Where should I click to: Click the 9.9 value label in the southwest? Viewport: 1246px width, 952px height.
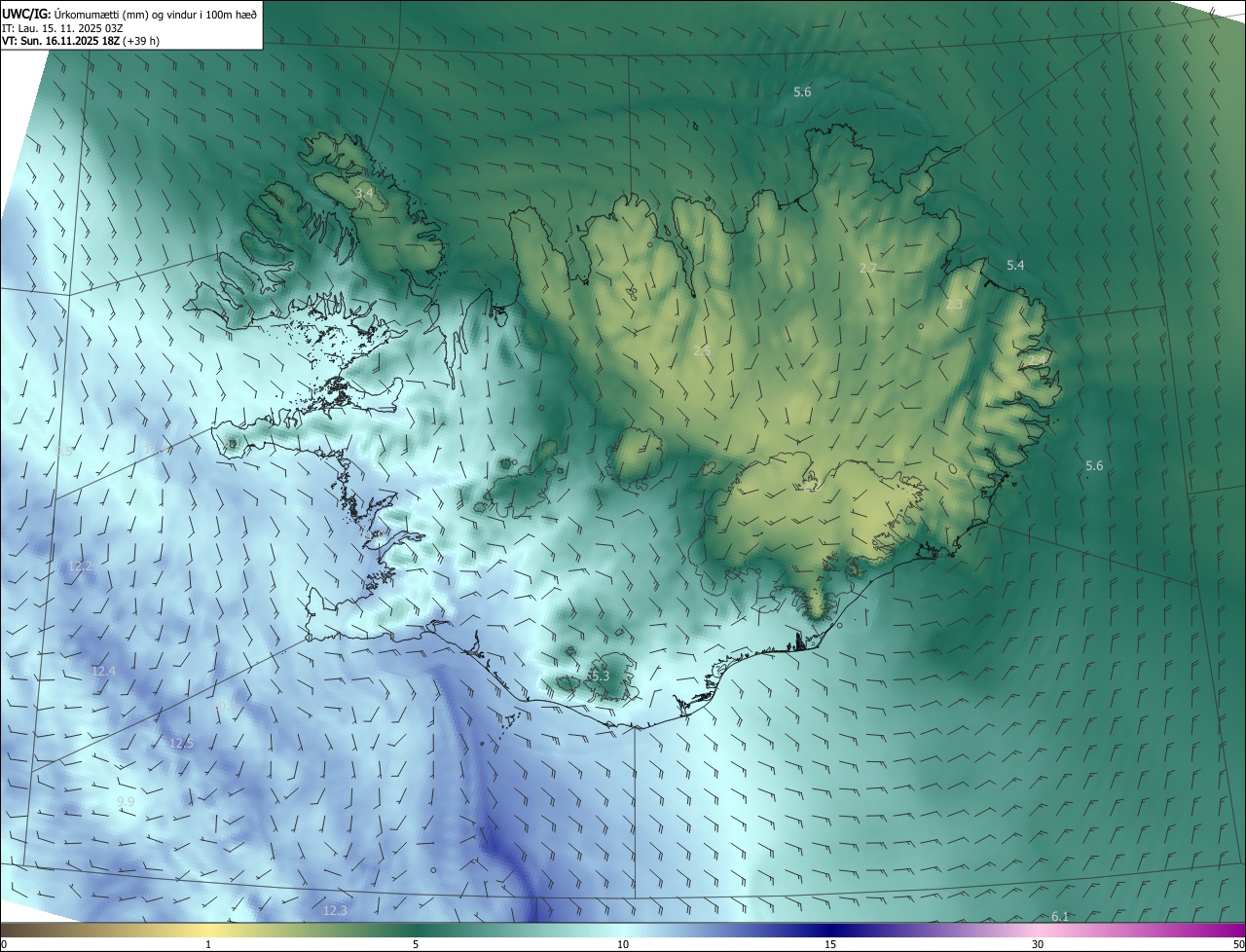pos(126,801)
